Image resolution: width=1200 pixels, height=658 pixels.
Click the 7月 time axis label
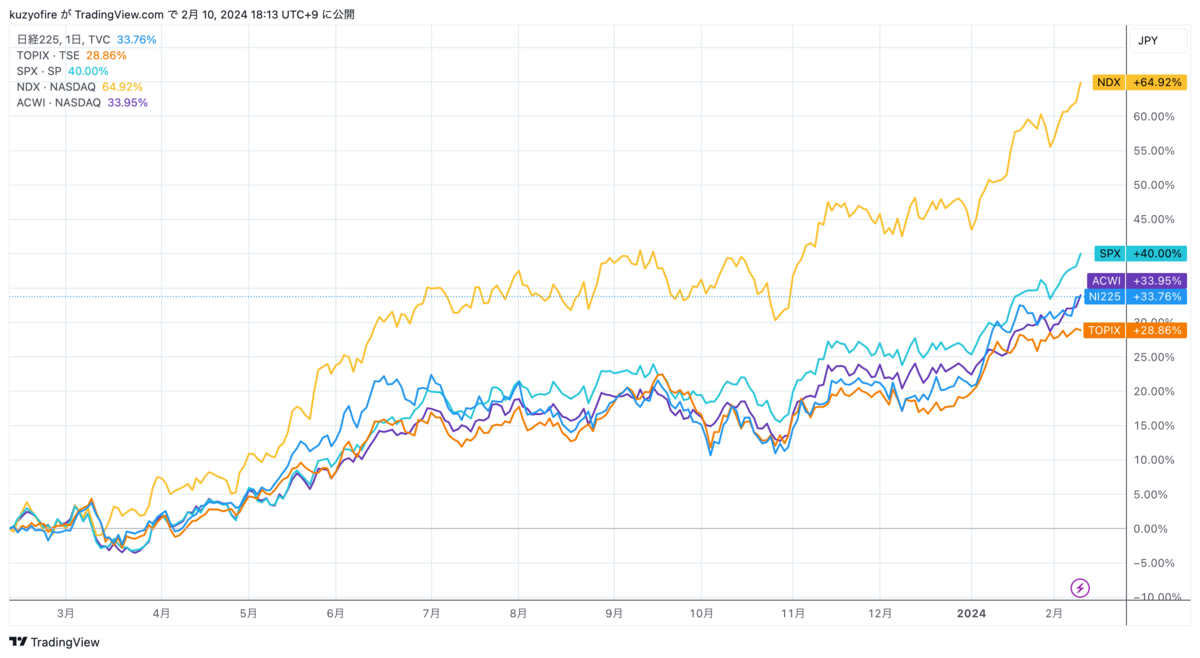pyautogui.click(x=432, y=613)
